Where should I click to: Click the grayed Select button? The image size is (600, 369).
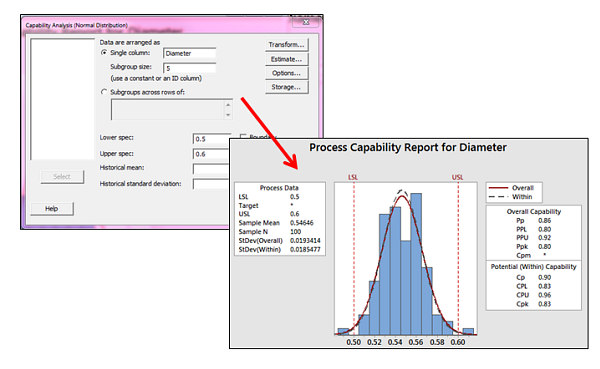[62, 176]
